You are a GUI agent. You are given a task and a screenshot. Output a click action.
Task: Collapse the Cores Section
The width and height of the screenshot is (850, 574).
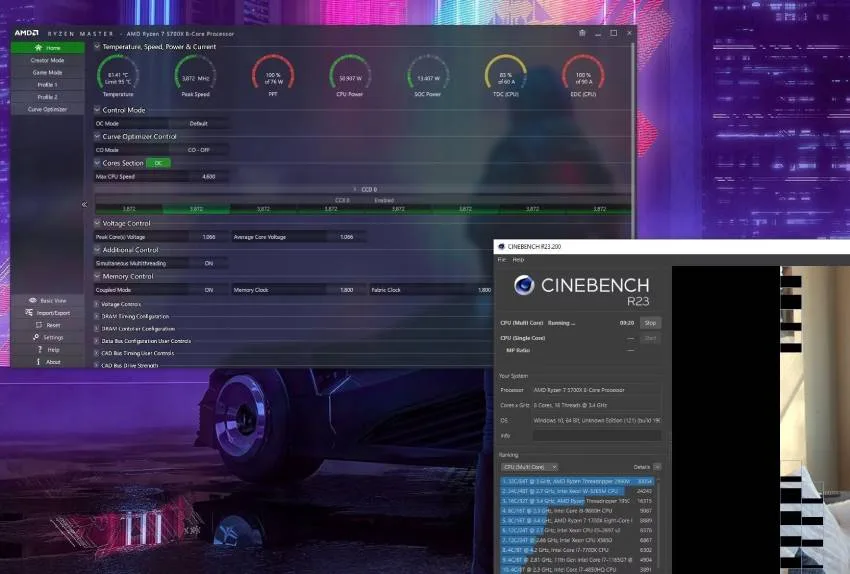click(97, 163)
